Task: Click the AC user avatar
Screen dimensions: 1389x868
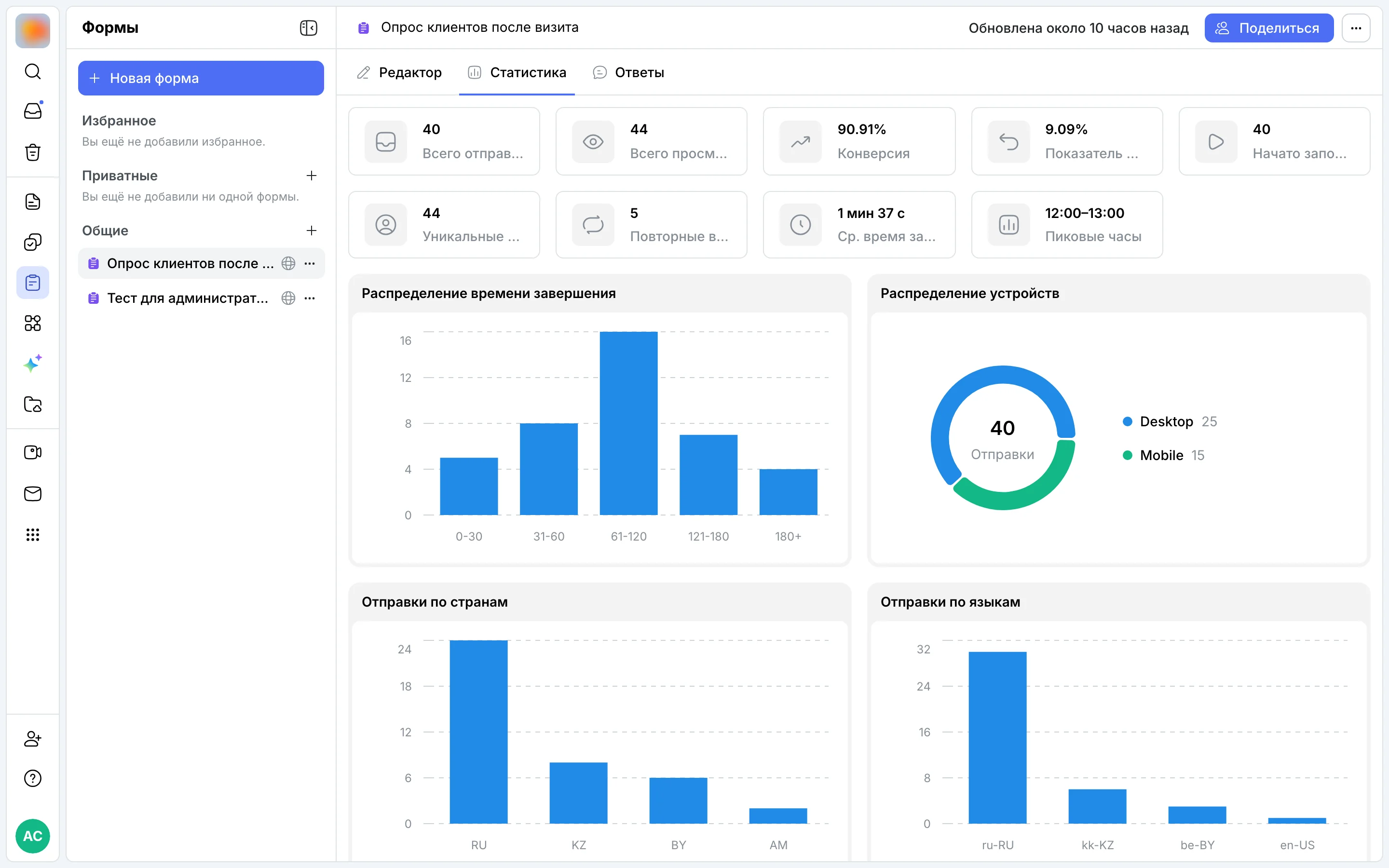Action: (x=33, y=836)
